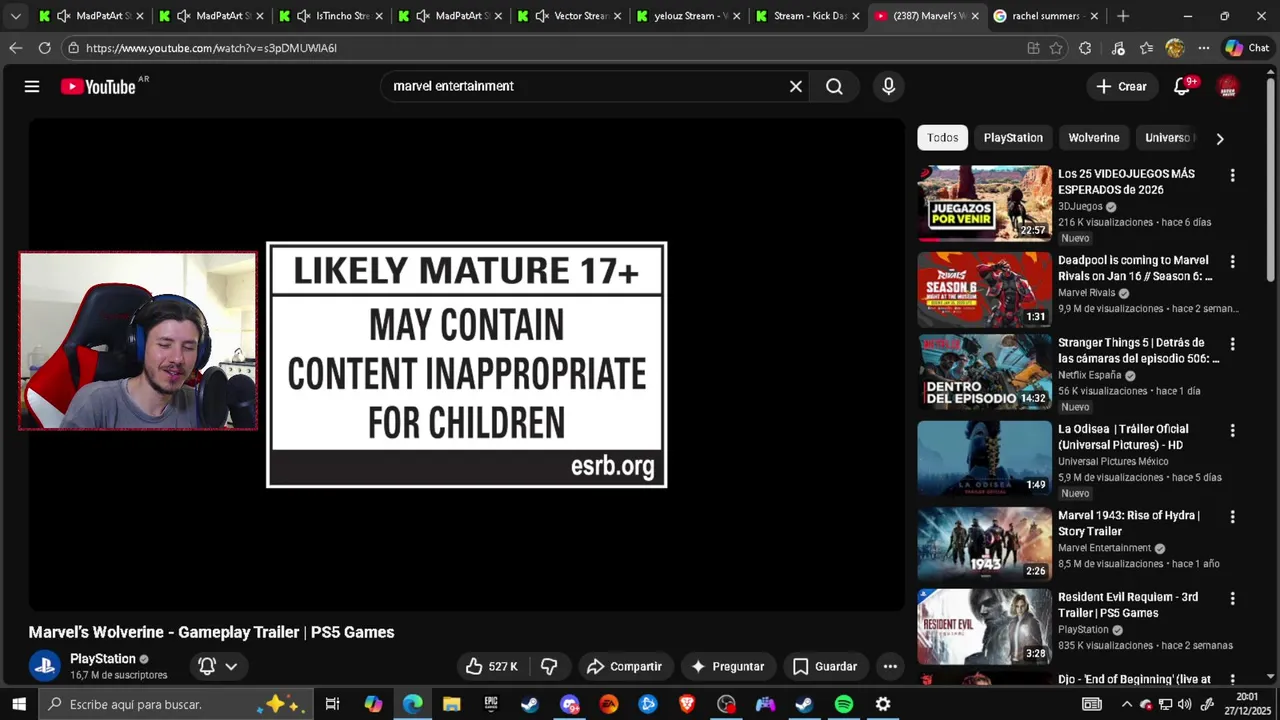The width and height of the screenshot is (1280, 720).
Task: Open options for La Odisea trailer
Action: click(1232, 430)
